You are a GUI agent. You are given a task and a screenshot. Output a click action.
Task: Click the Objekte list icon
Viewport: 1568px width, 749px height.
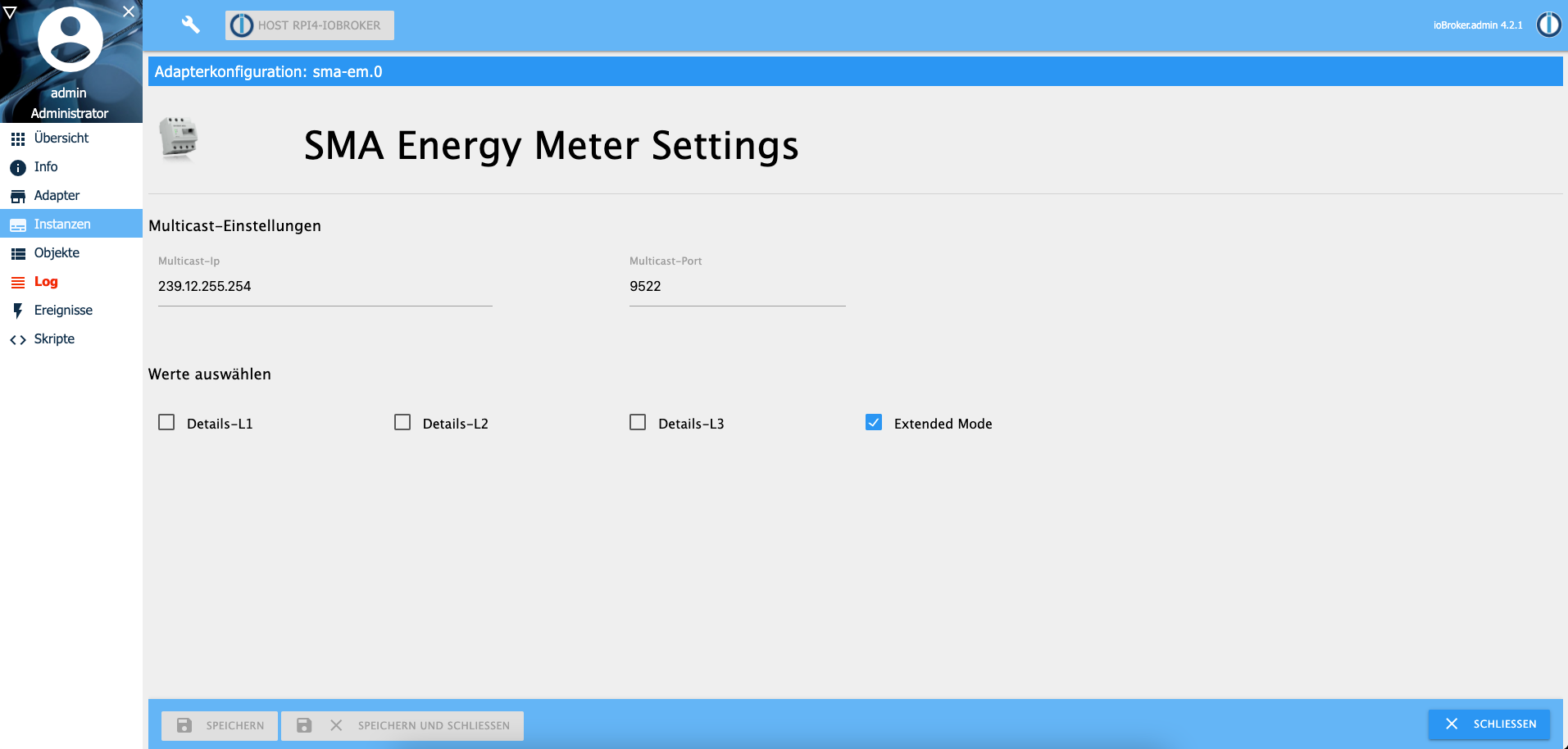pos(18,254)
